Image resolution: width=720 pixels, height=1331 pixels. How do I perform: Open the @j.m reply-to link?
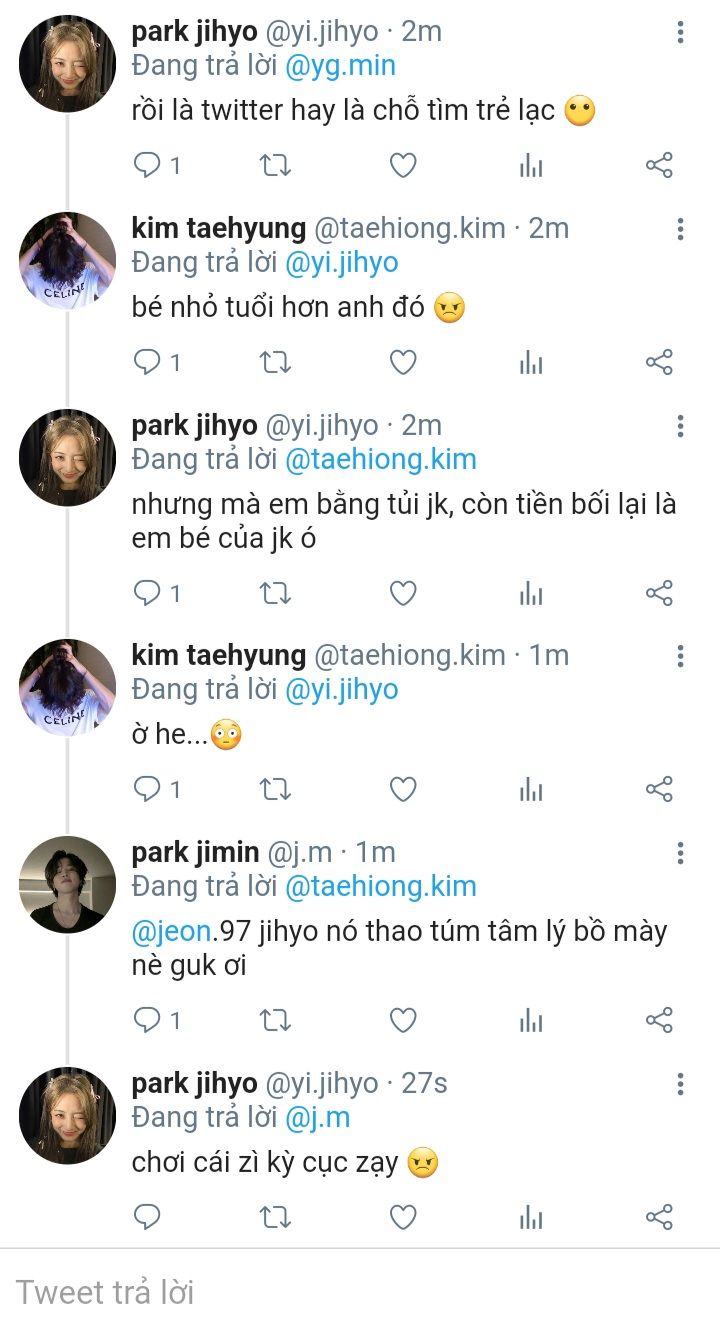(x=318, y=1117)
